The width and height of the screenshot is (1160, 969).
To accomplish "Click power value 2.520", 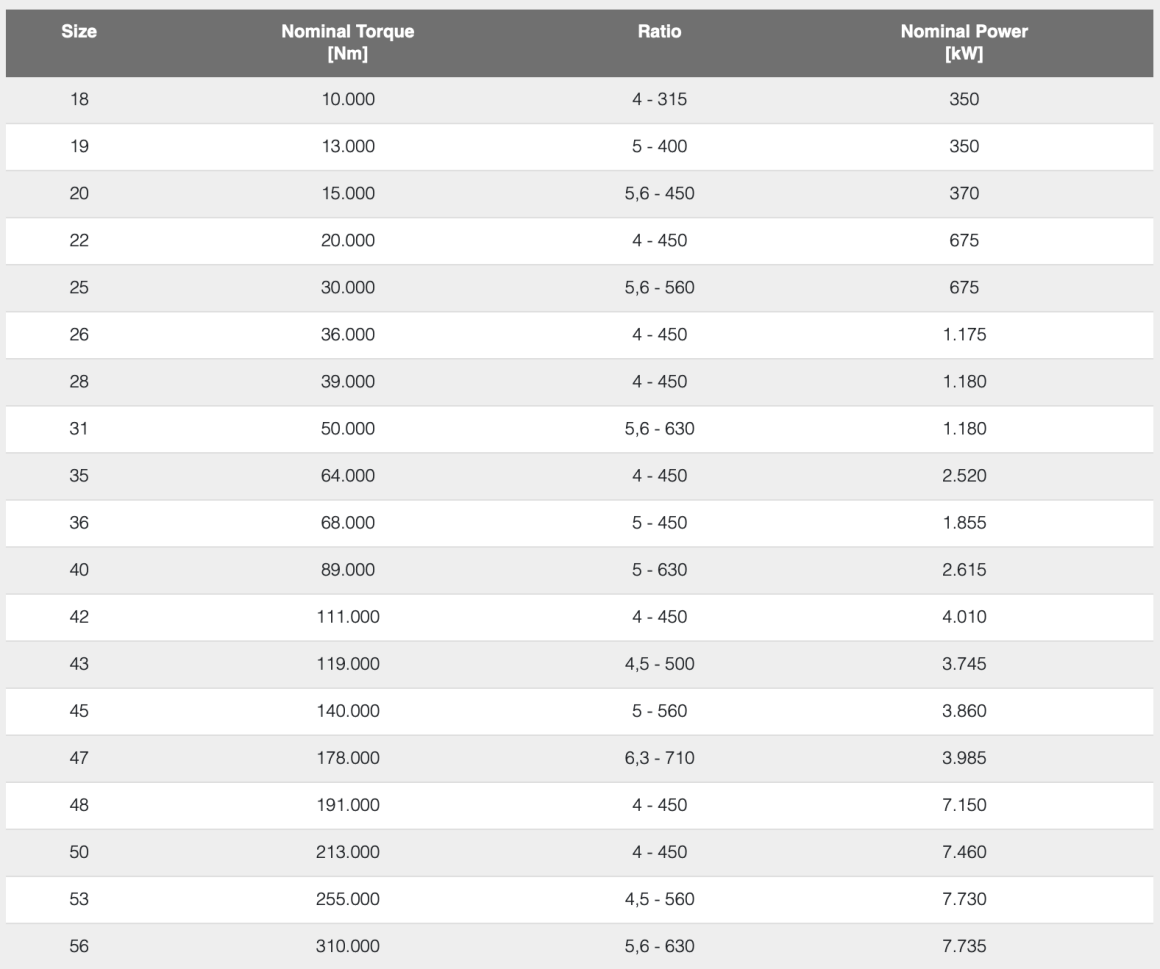I will (964, 476).
